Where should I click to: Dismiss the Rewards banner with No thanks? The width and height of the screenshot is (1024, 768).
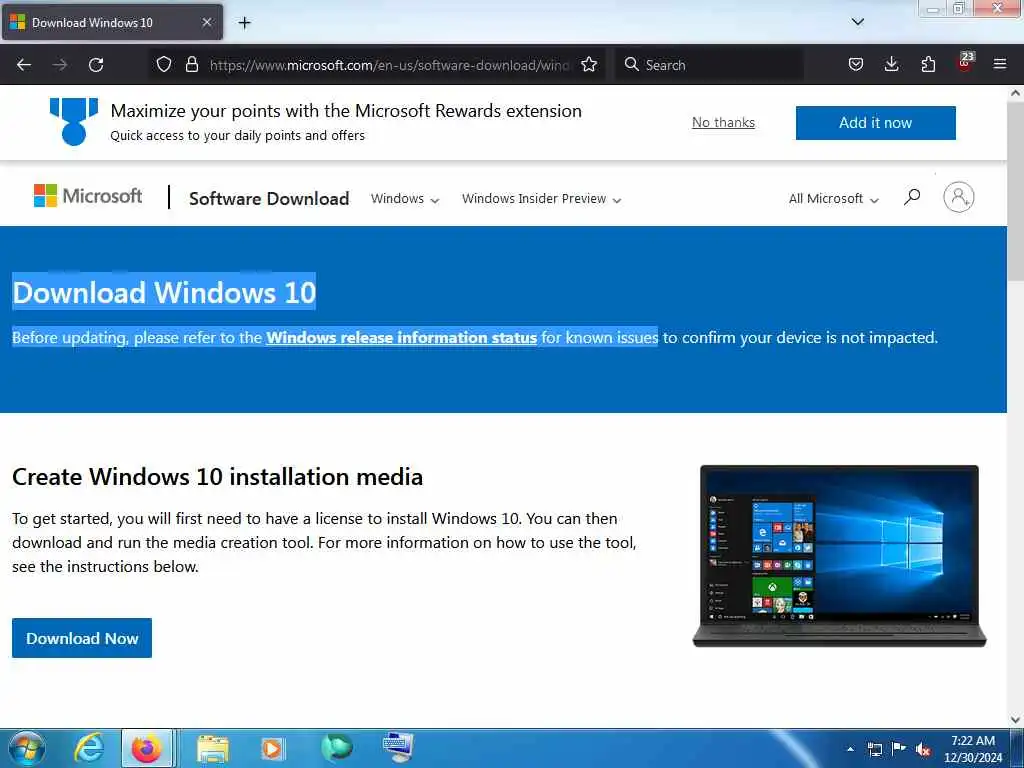724,123
